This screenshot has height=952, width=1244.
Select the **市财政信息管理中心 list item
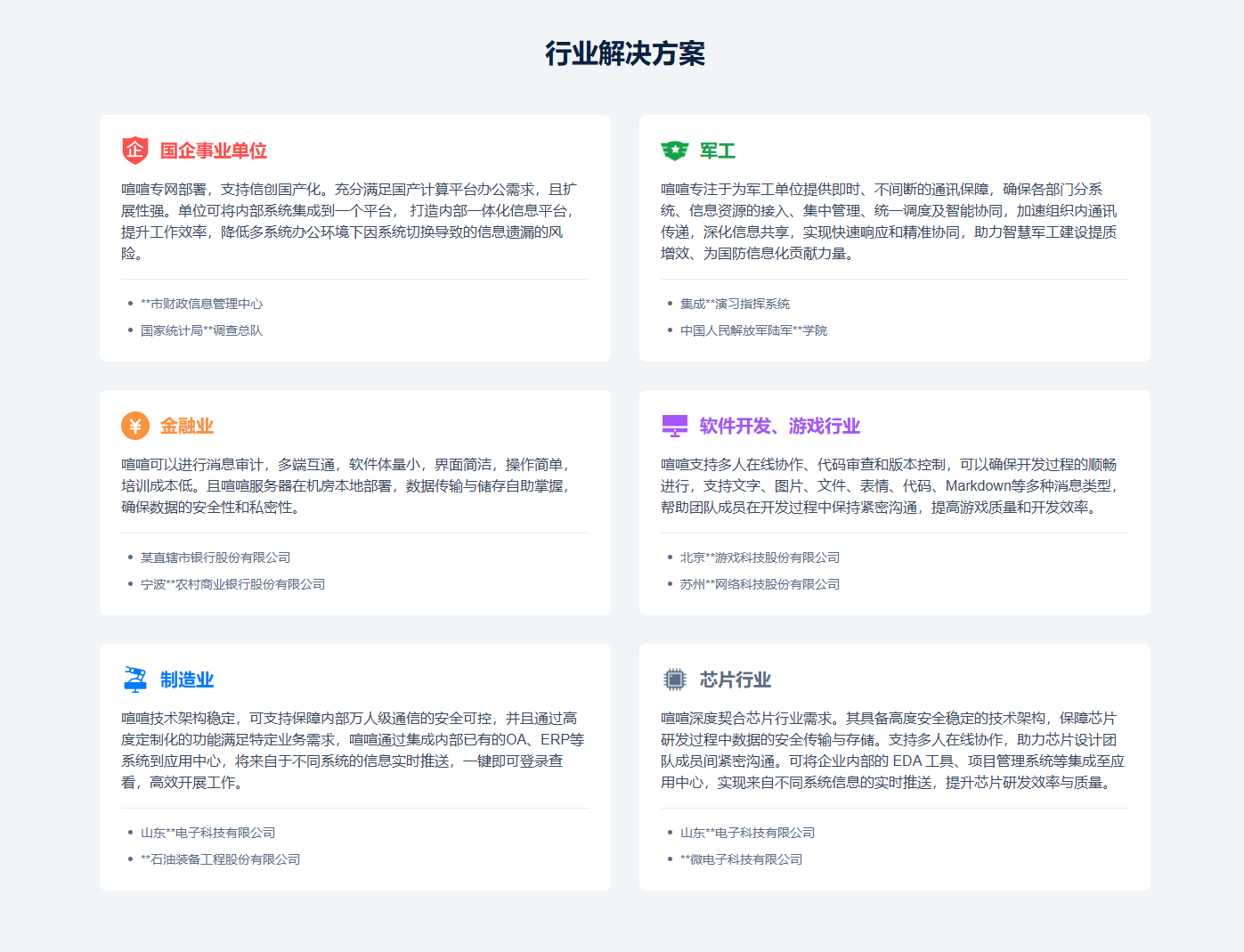pyautogui.click(x=201, y=304)
